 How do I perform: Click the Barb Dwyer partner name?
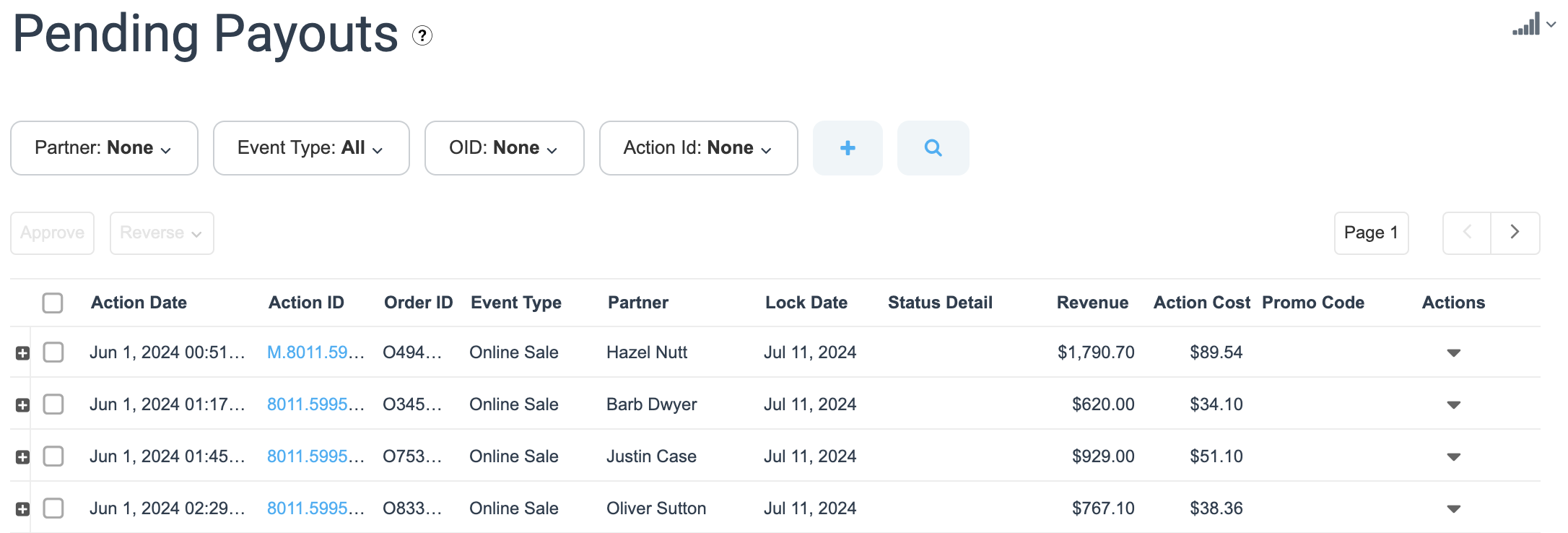coord(651,404)
